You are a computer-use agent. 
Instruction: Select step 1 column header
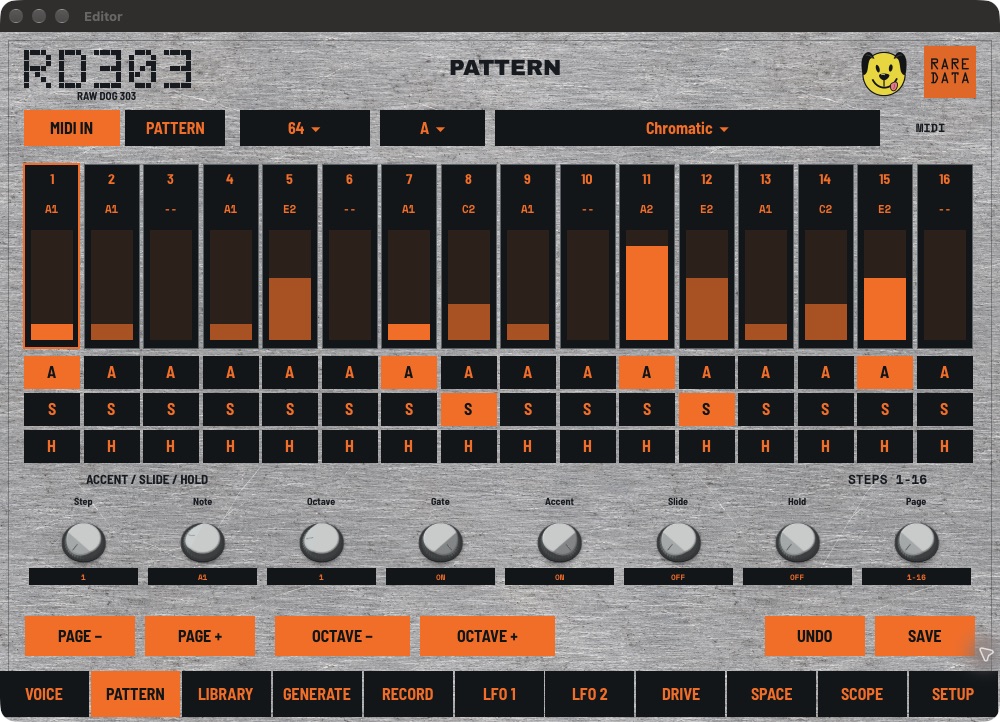tap(52, 180)
